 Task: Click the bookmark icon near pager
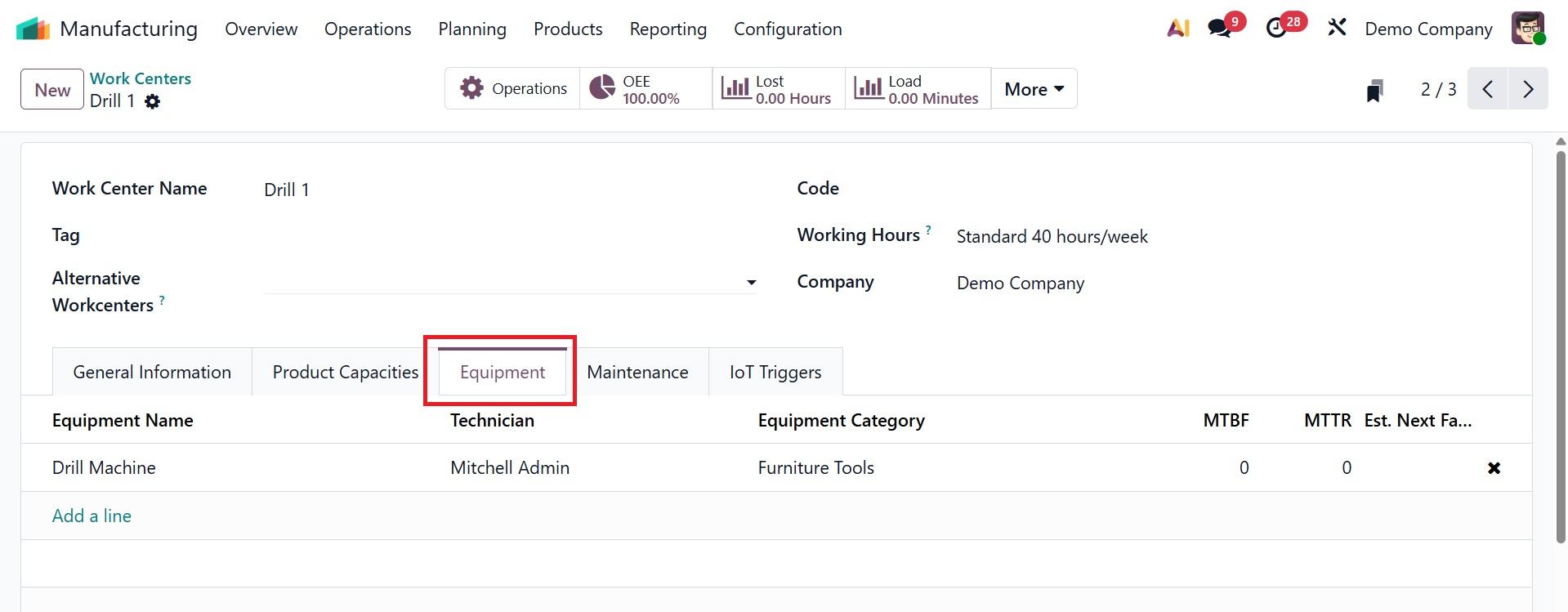1374,90
